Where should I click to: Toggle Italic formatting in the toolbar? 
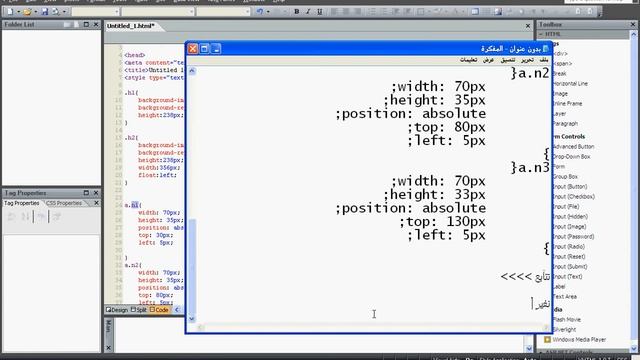pyautogui.click(x=308, y=11)
